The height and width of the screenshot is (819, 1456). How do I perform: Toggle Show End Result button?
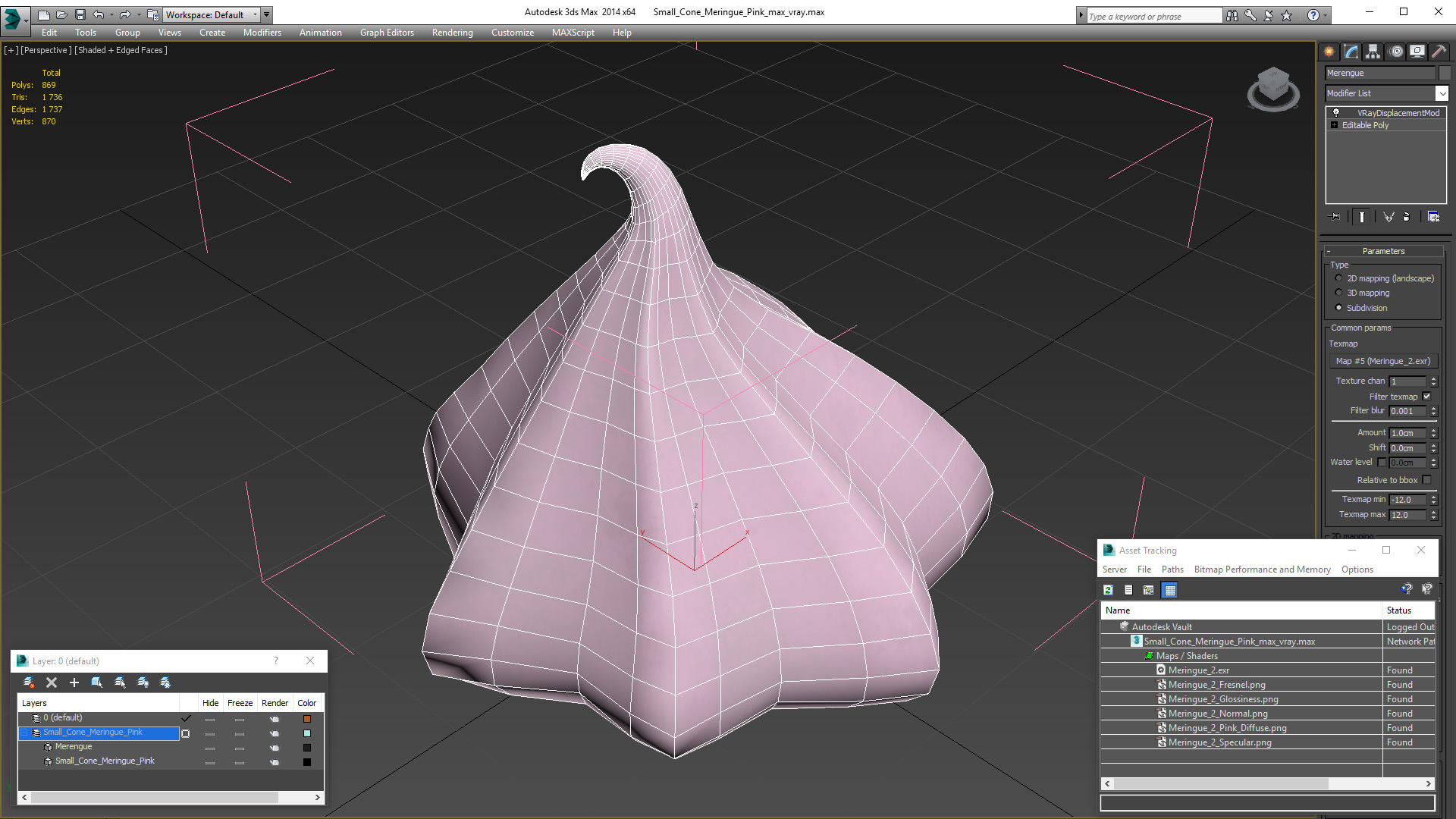(x=1362, y=217)
